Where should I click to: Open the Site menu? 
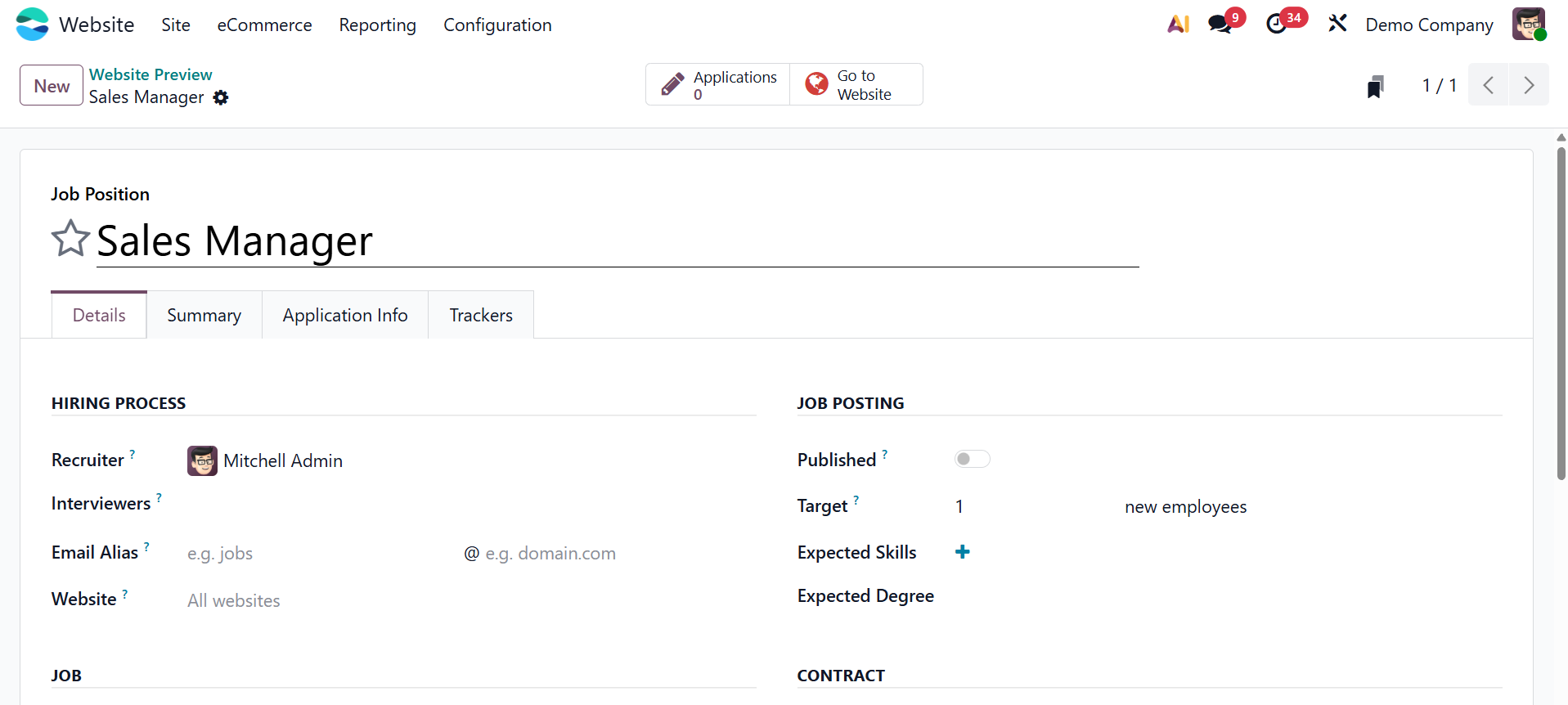click(x=176, y=25)
